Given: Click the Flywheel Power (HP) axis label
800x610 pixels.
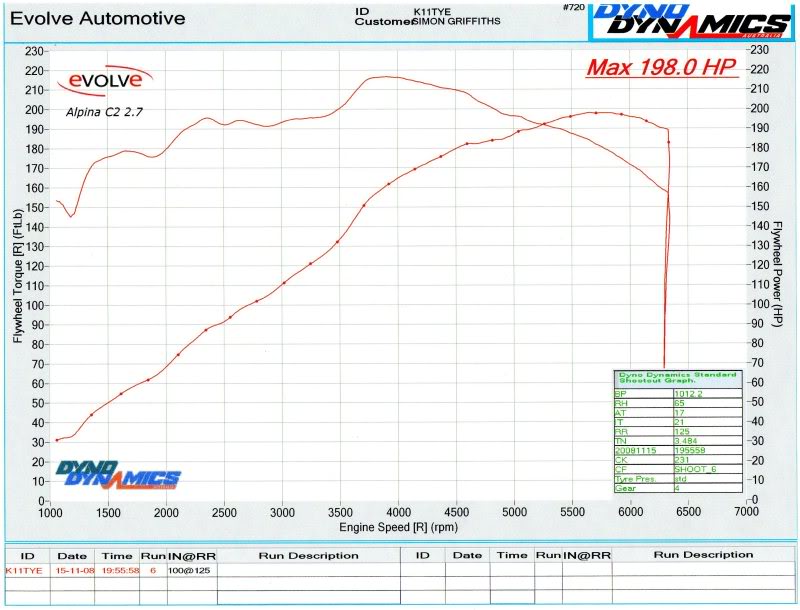Looking at the screenshot, I should pos(777,276).
